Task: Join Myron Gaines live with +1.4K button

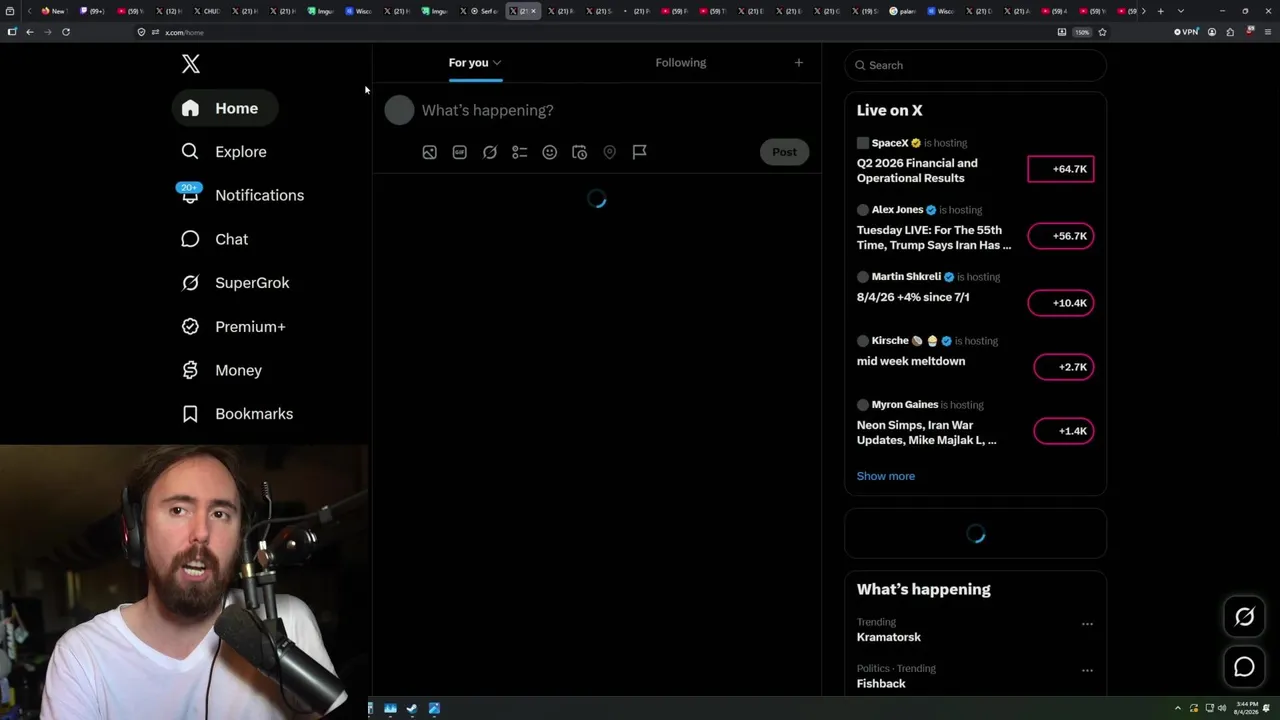Action: coord(1064,431)
